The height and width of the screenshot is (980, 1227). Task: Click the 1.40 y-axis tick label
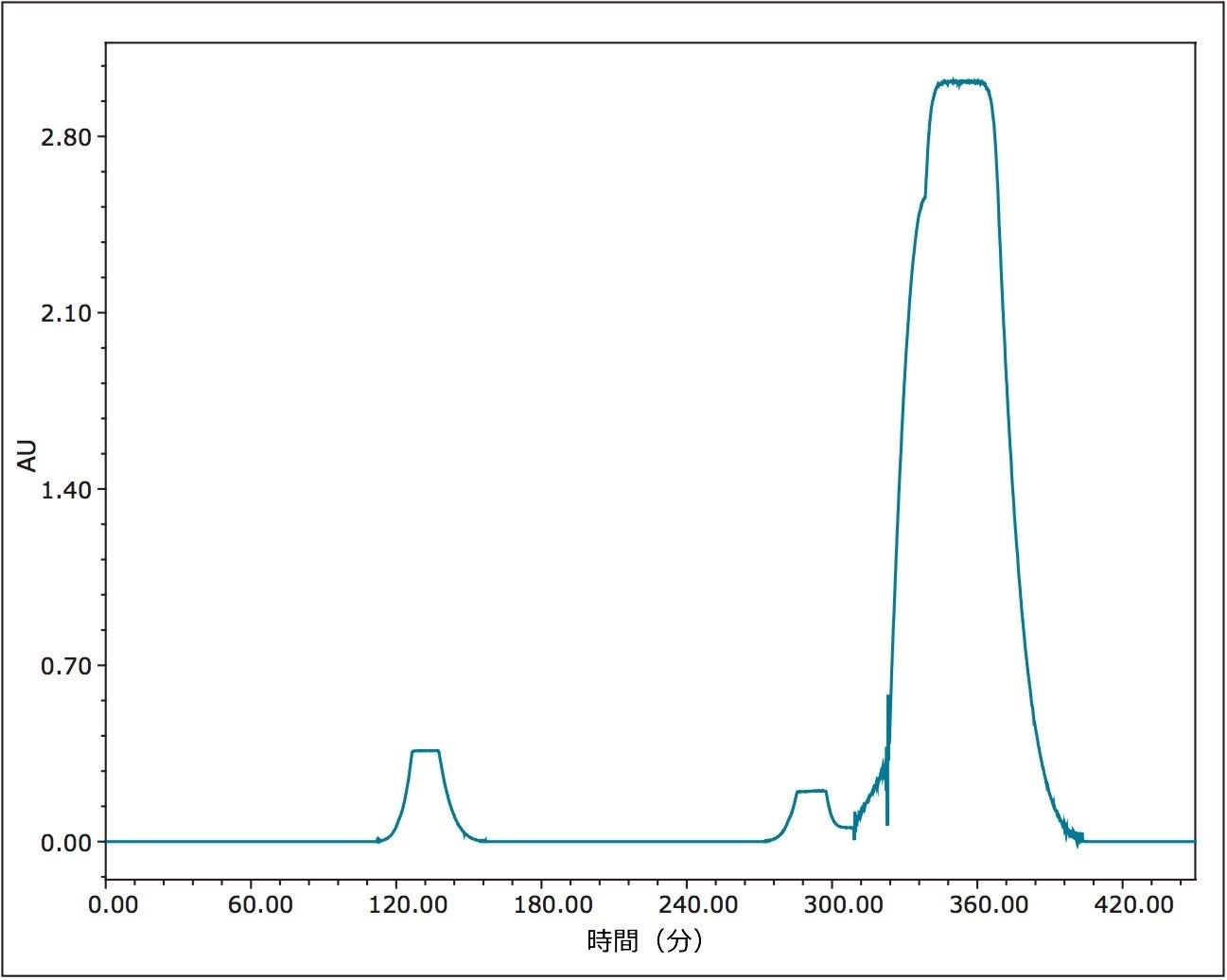tap(66, 490)
